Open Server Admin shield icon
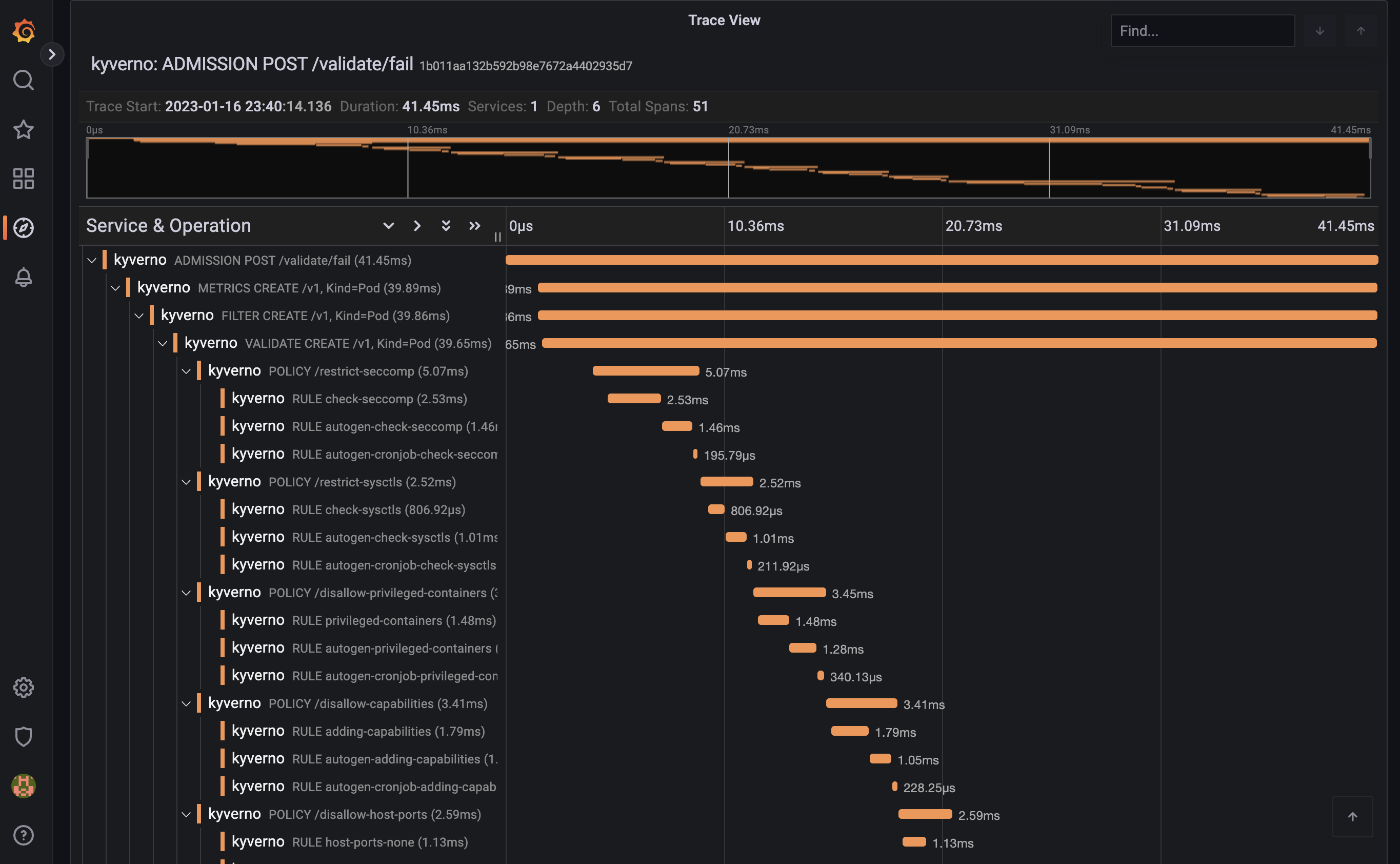The height and width of the screenshot is (864, 1400). 24,737
